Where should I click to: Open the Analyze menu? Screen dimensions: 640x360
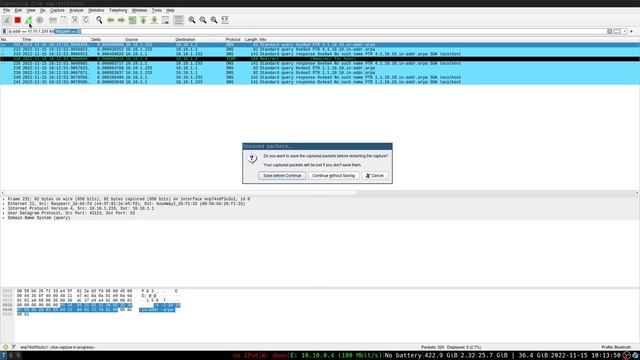[x=76, y=10]
